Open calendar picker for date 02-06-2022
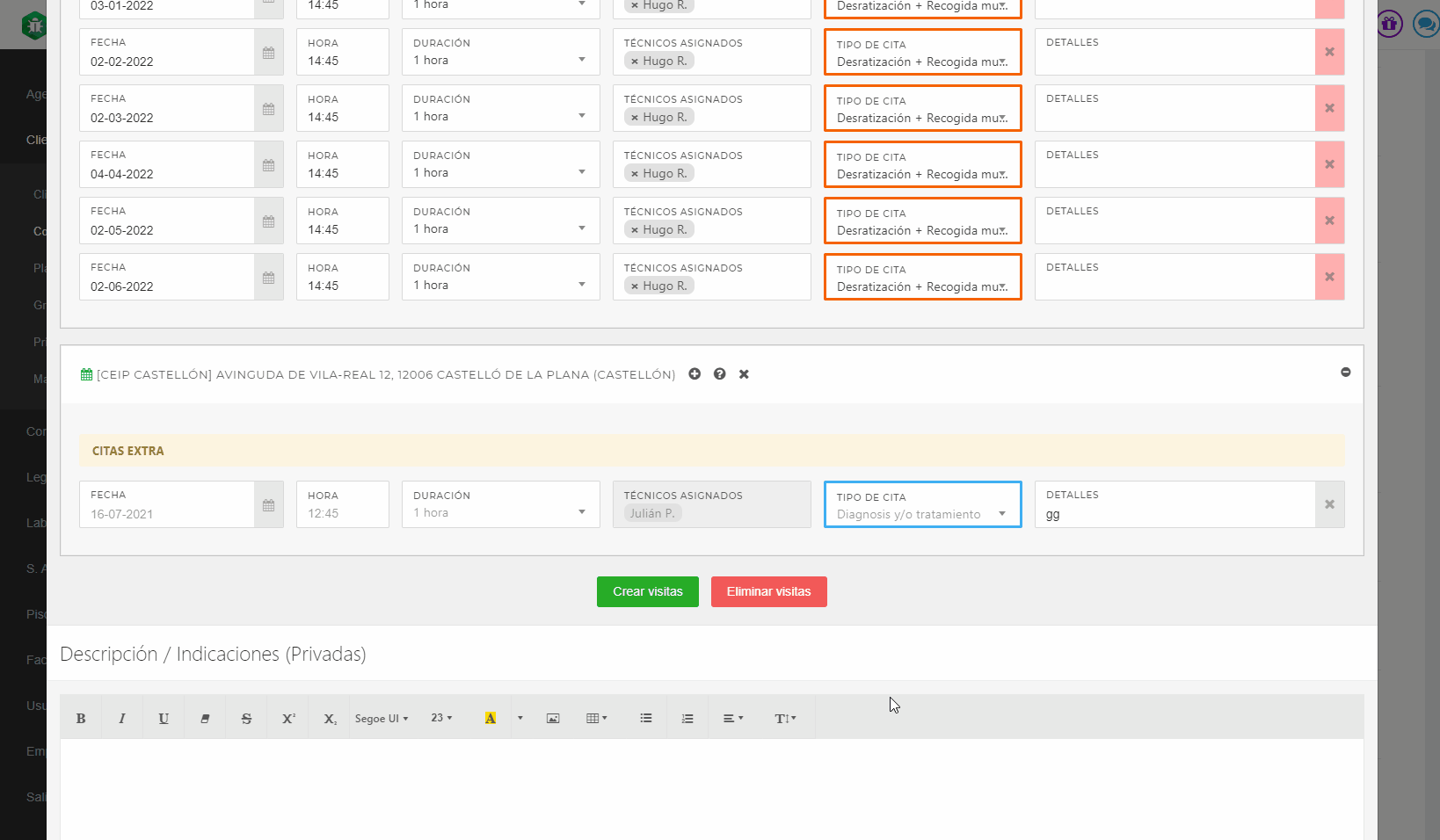The height and width of the screenshot is (840, 1440). pyautogui.click(x=269, y=278)
